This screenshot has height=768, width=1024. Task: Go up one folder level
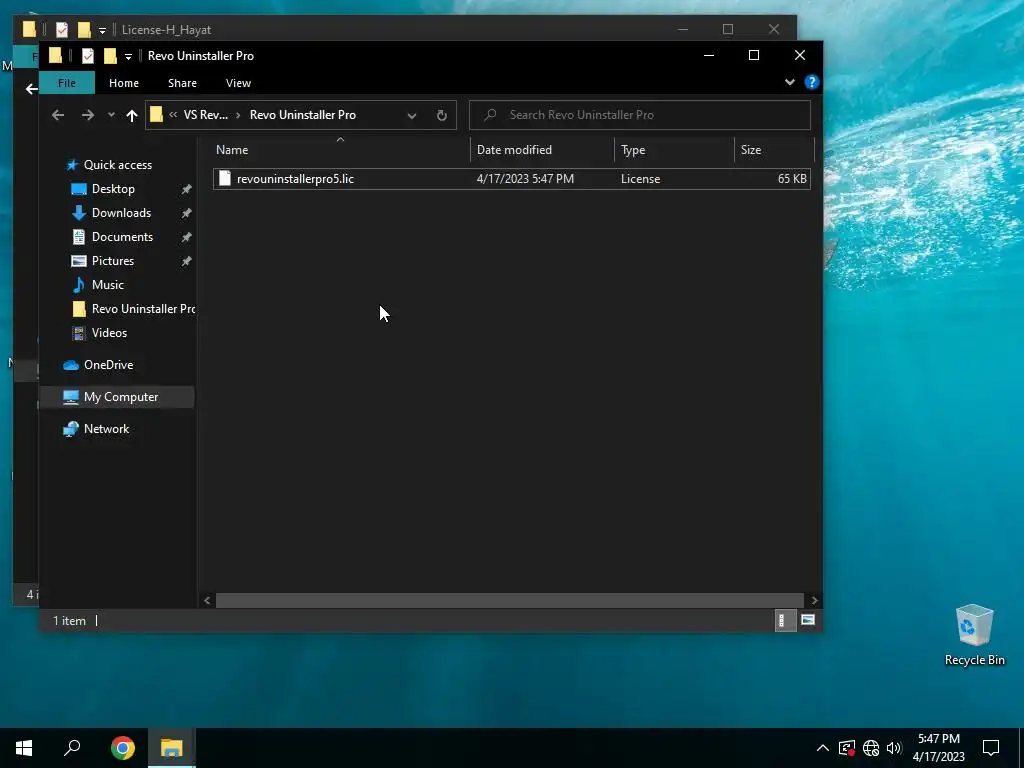132,116
